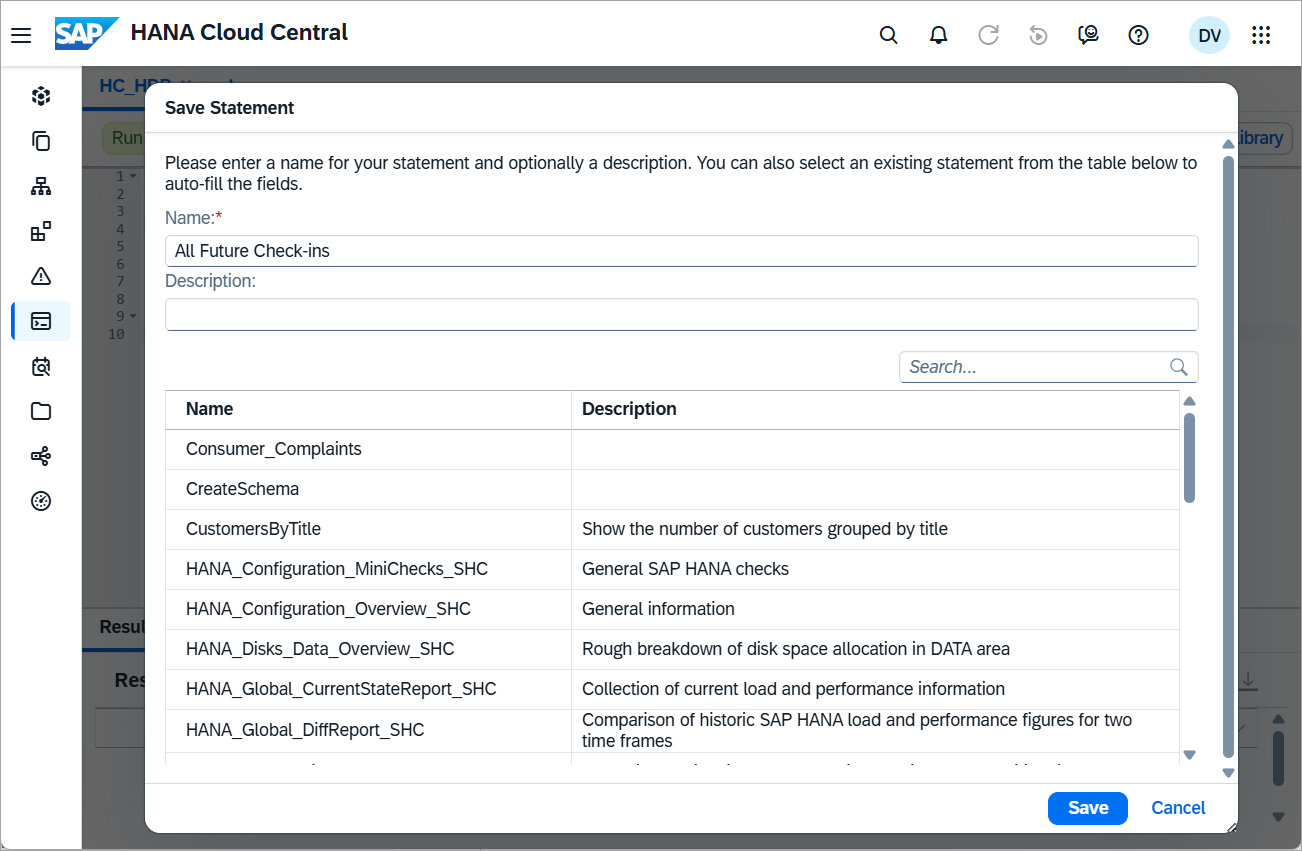
Task: Open the hamburger navigation menu
Action: click(x=21, y=36)
